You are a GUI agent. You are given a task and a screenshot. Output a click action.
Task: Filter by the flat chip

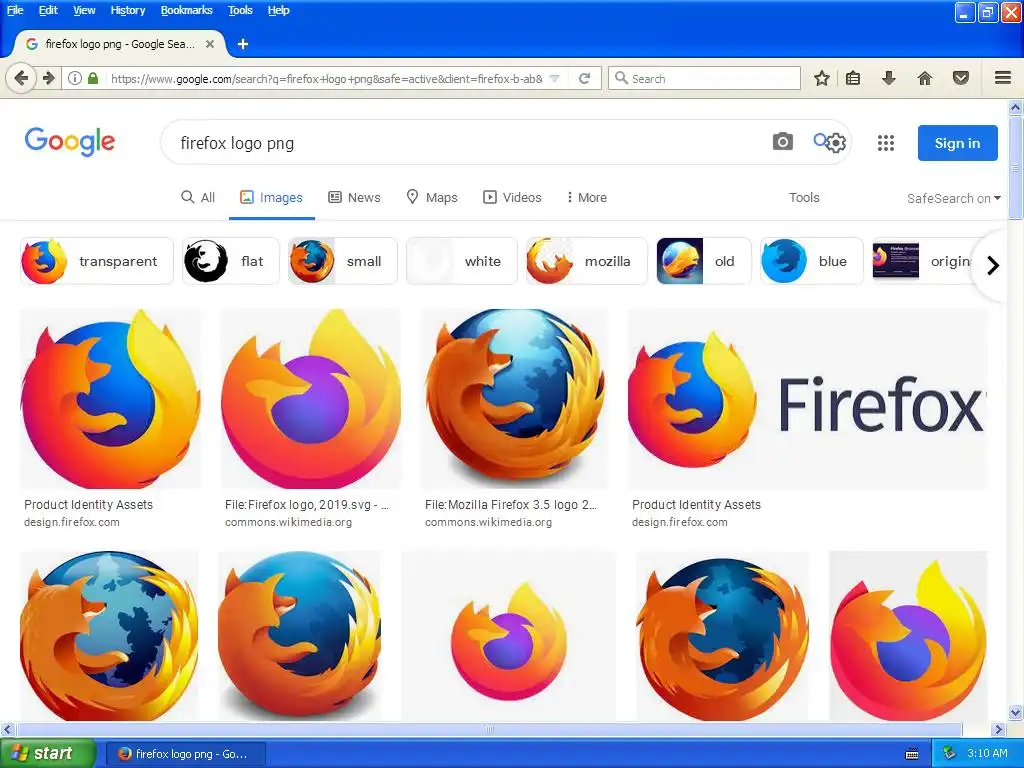click(x=231, y=261)
